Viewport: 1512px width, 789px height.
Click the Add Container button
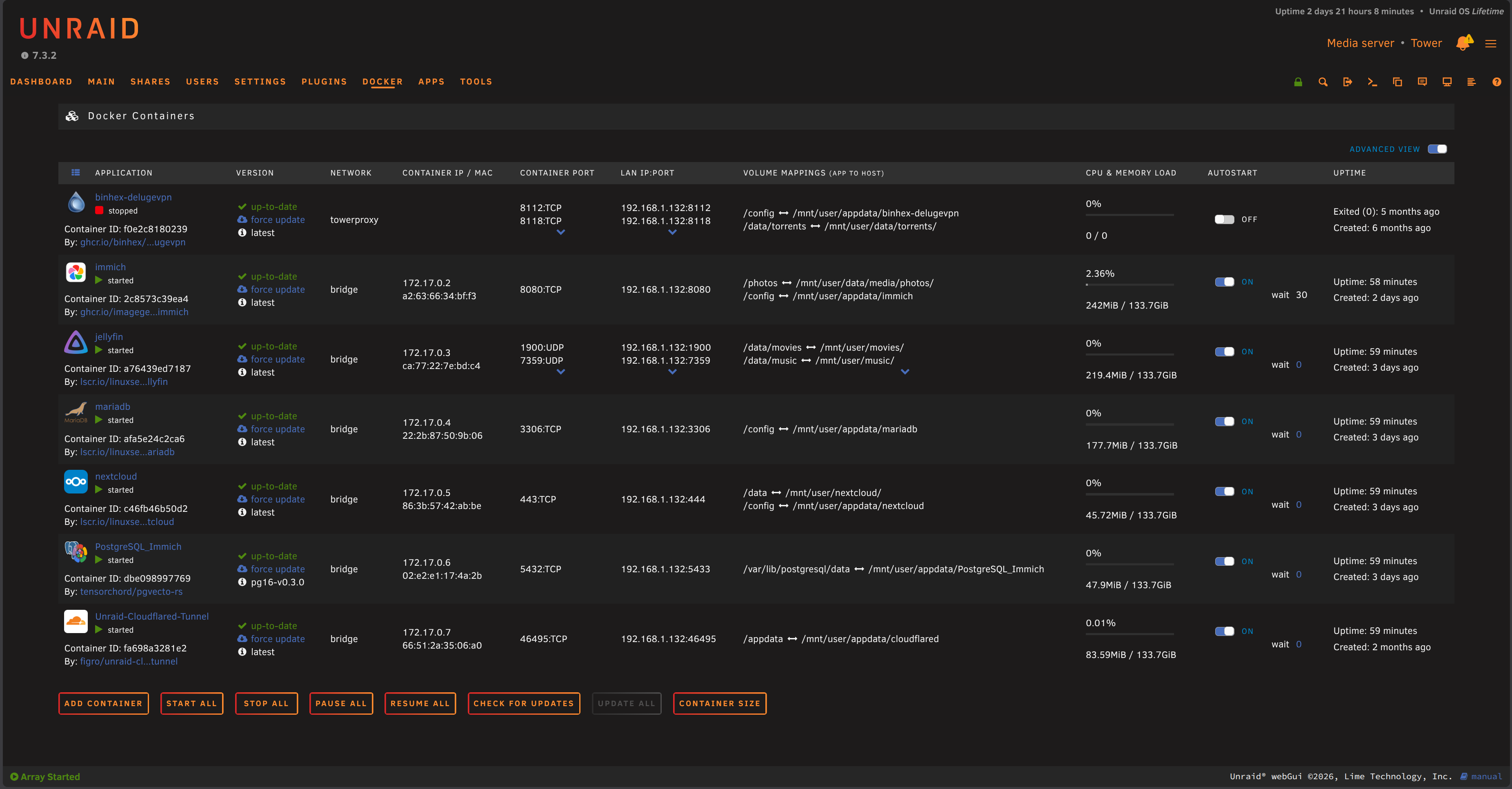(103, 704)
